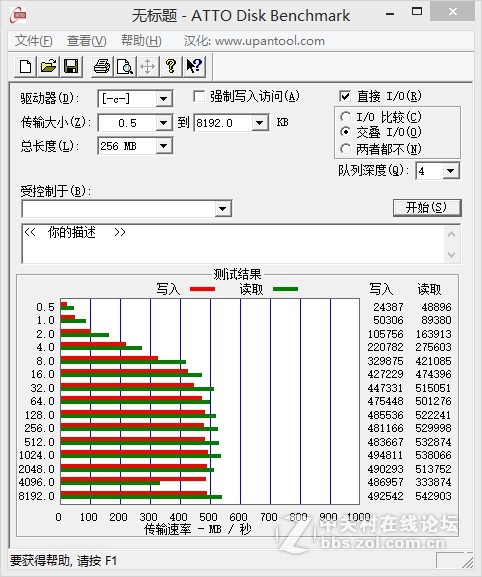
Task: Click the status bar text 要获得帮助, 请按 F1
Action: click(x=64, y=561)
